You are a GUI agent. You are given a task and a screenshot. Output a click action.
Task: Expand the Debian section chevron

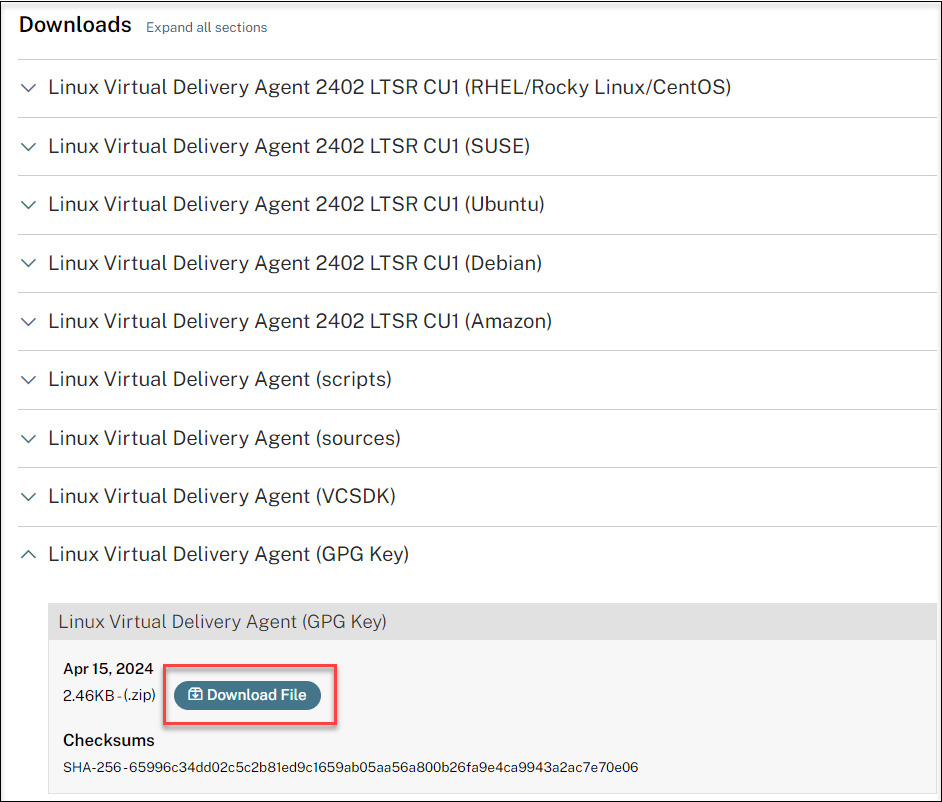(29, 264)
